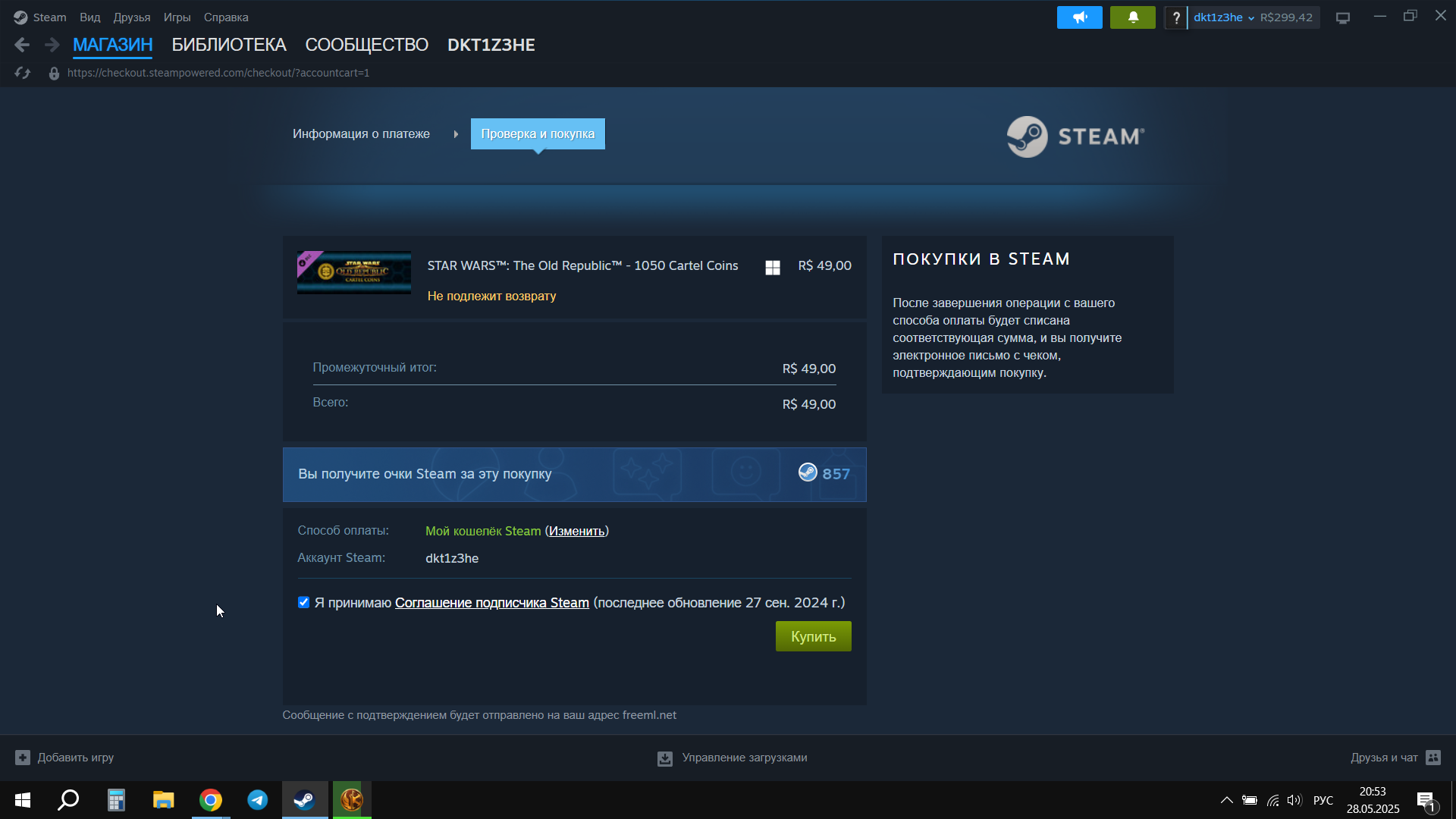Image resolution: width=1456 pixels, height=819 pixels.
Task: Launch Calculator from the taskbar
Action: tap(116, 800)
